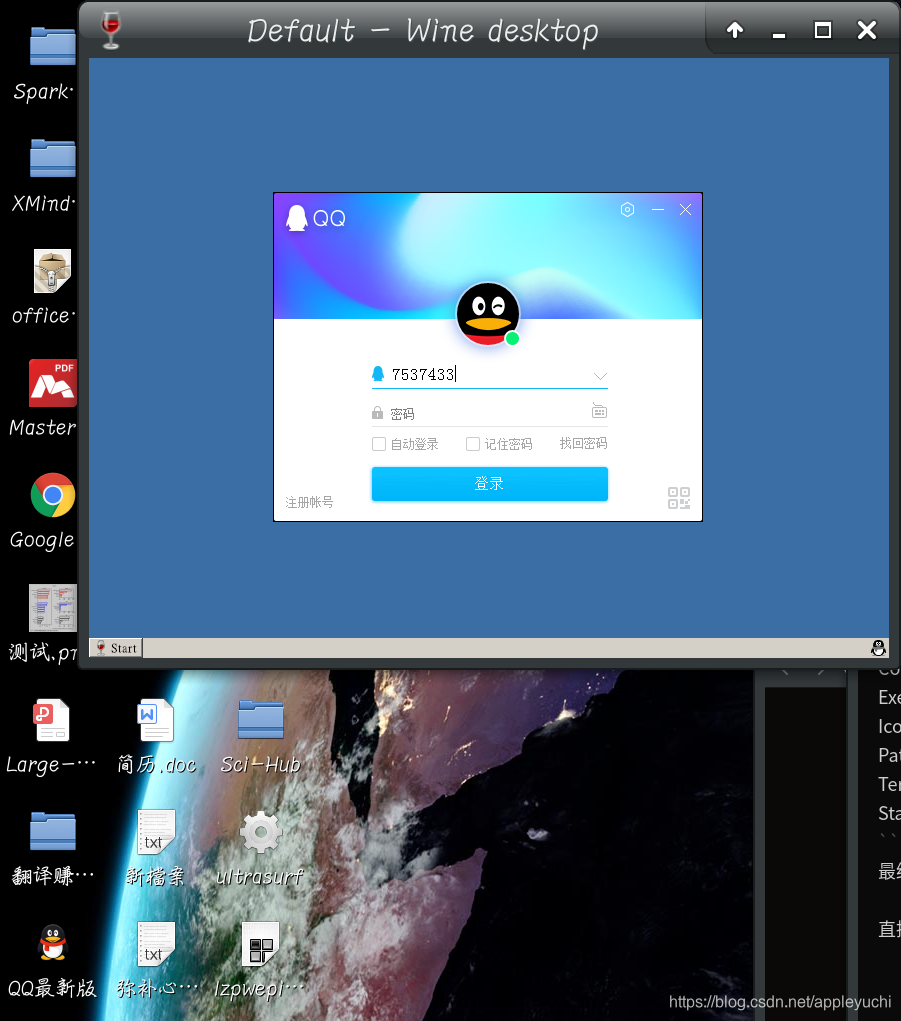Click the wine glass icon in title bar
The width and height of the screenshot is (901, 1021).
[x=111, y=30]
